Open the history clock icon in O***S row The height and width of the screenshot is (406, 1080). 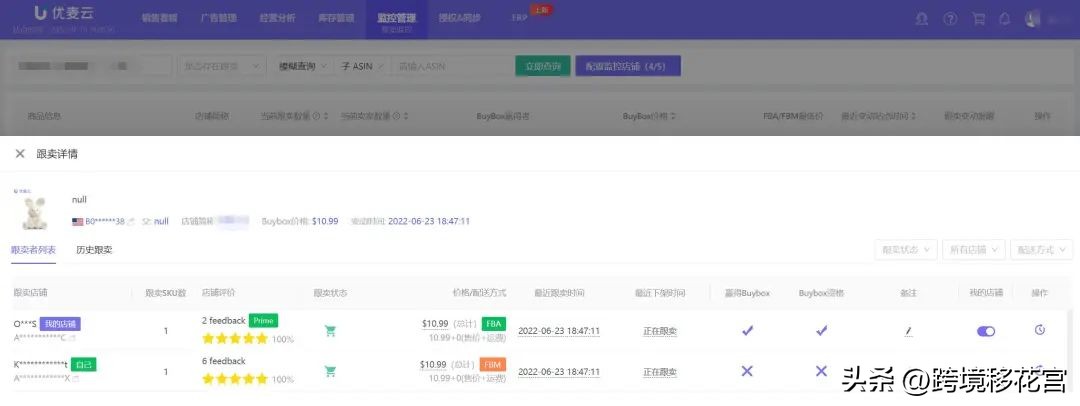pyautogui.click(x=1039, y=330)
